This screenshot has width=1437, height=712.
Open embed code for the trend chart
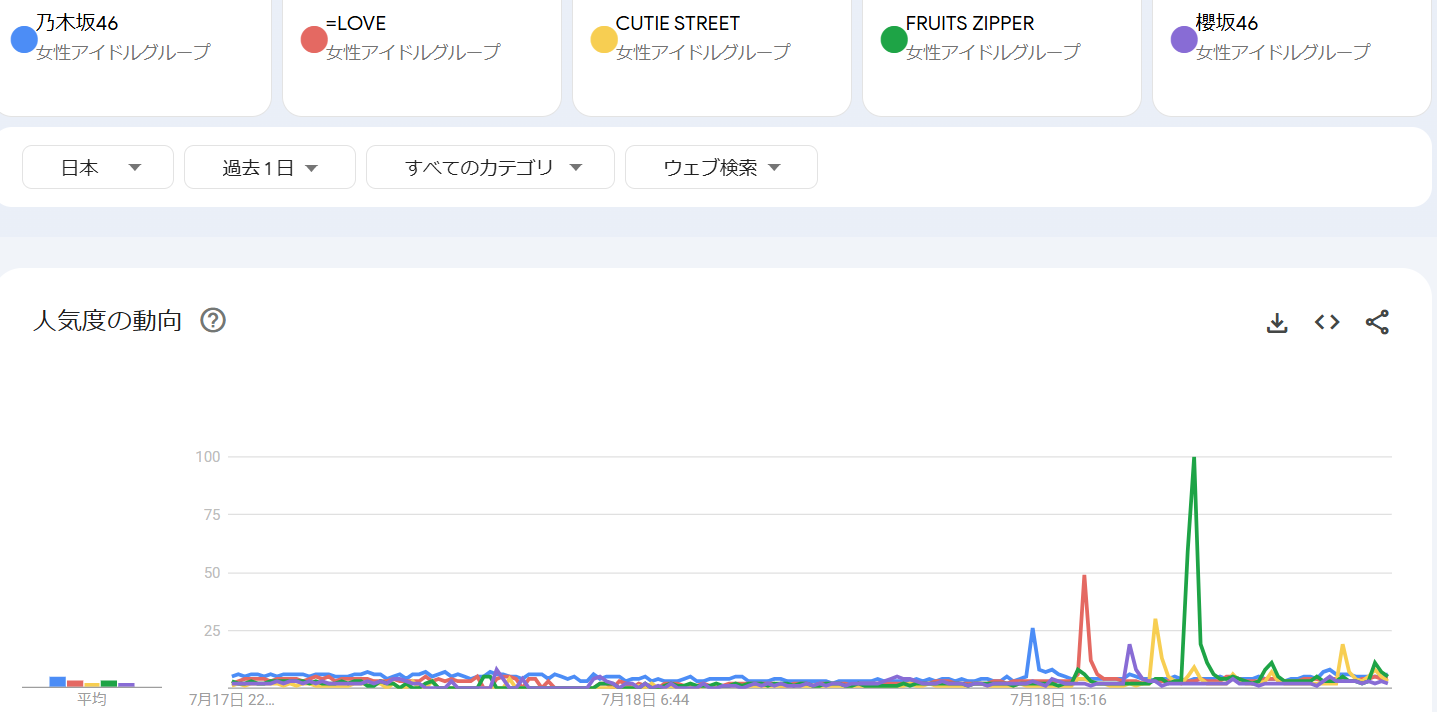[1327, 322]
